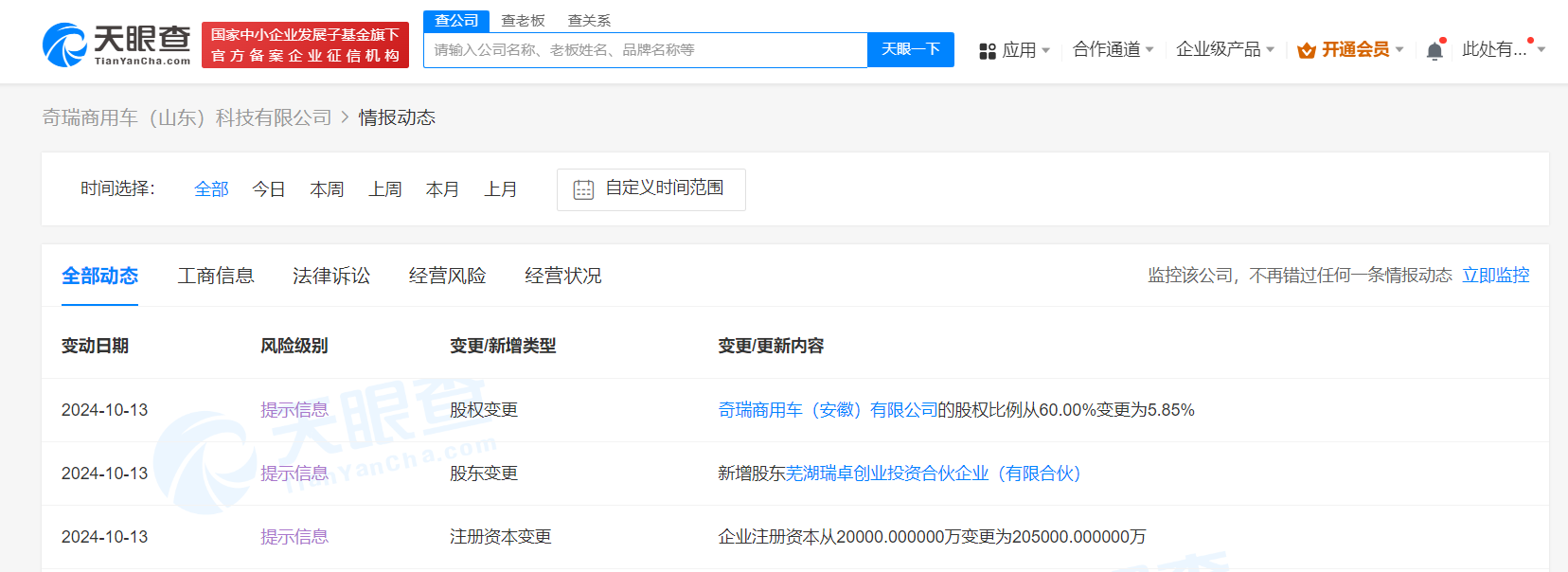Select the 上周 time filter
This screenshot has width=1568, height=572.
coord(384,189)
